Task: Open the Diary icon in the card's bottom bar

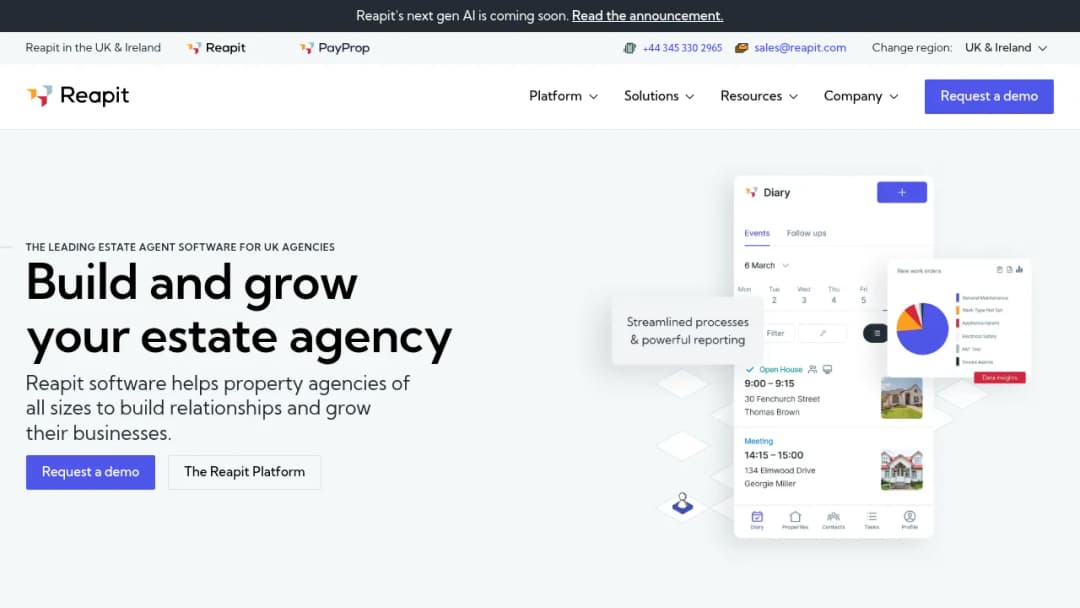Action: click(x=757, y=520)
